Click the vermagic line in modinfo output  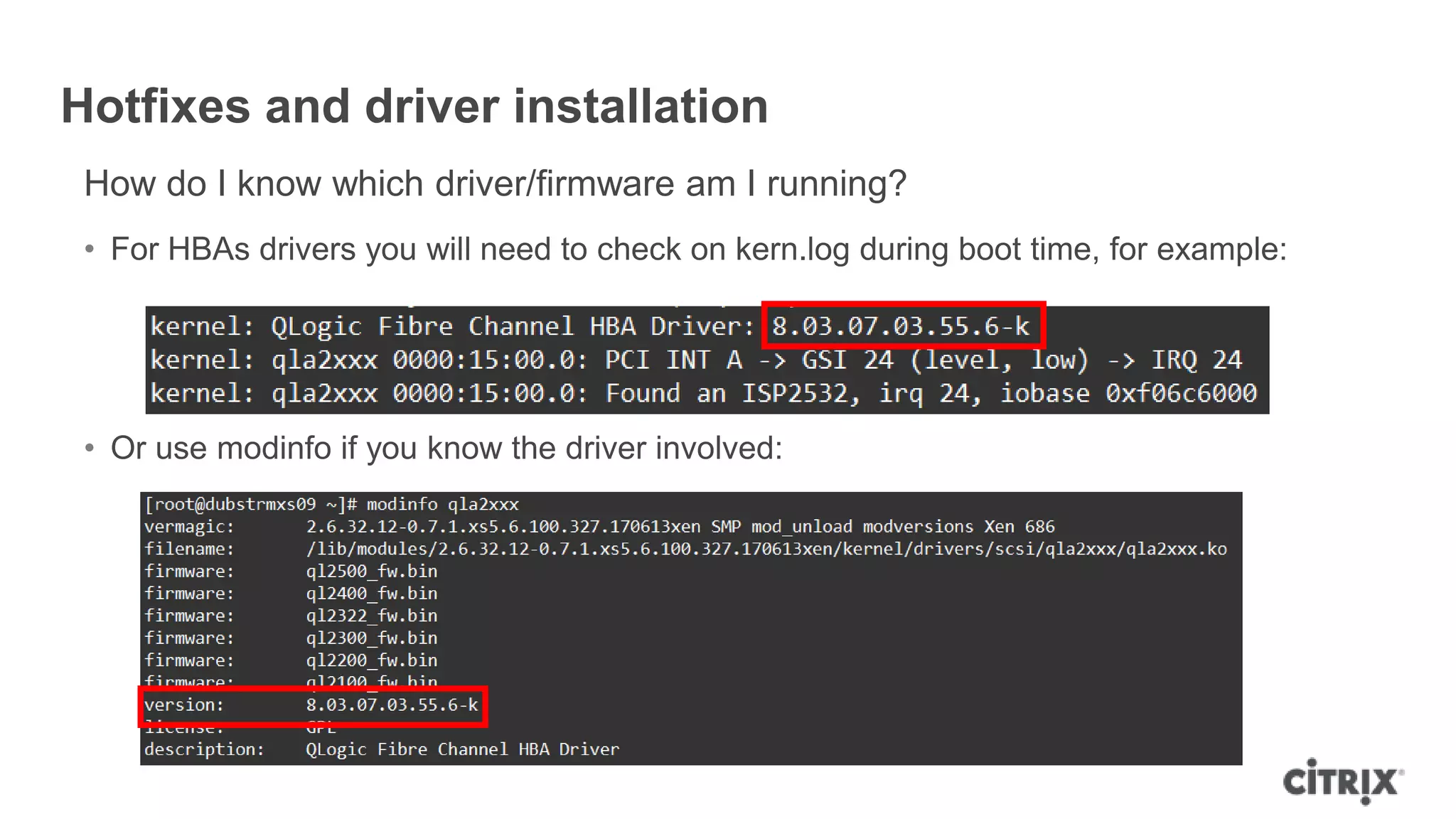[x=599, y=527]
